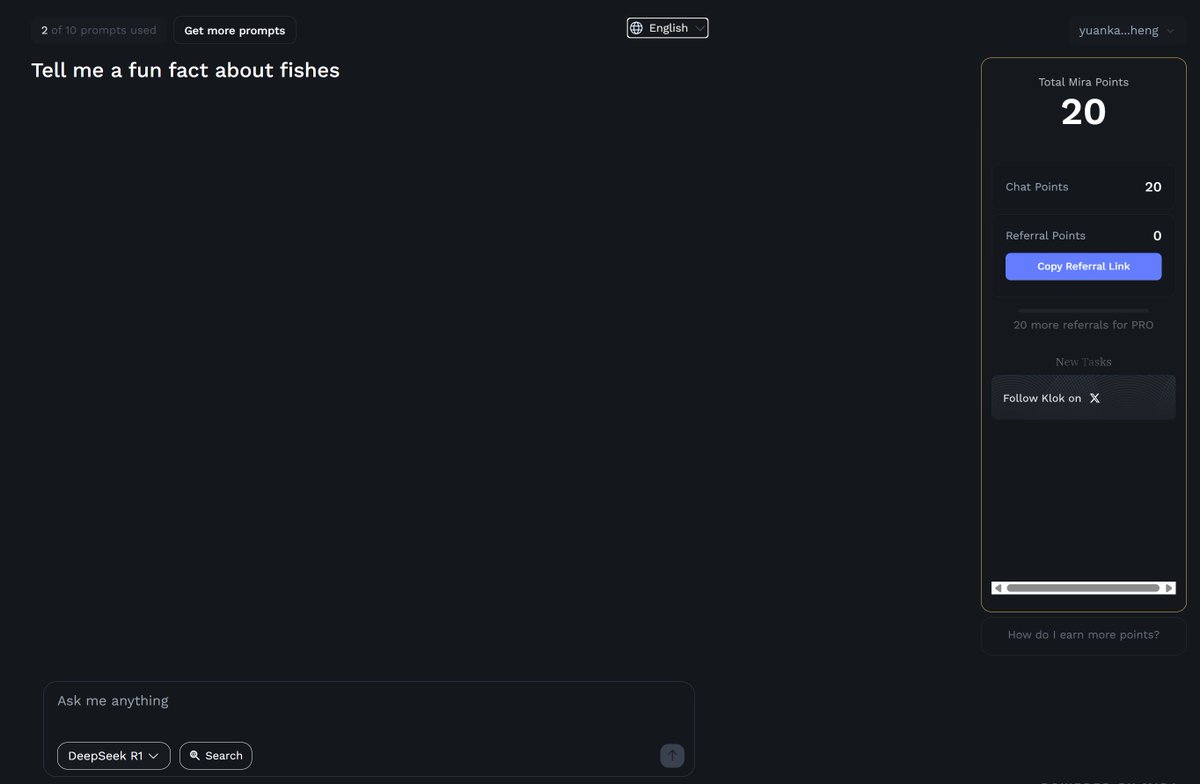Click the horizontal scrollbar thumb
This screenshot has width=1200, height=784.
point(1083,588)
